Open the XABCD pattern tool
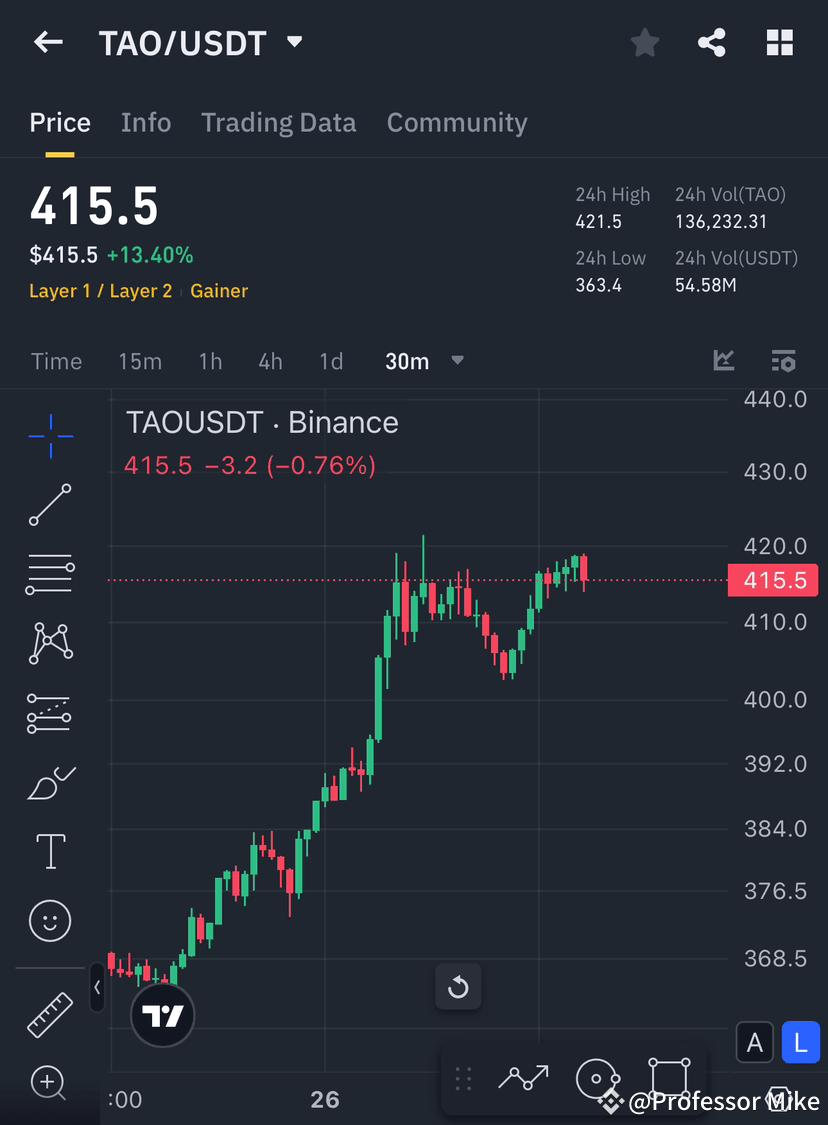The height and width of the screenshot is (1125, 828). pos(50,643)
